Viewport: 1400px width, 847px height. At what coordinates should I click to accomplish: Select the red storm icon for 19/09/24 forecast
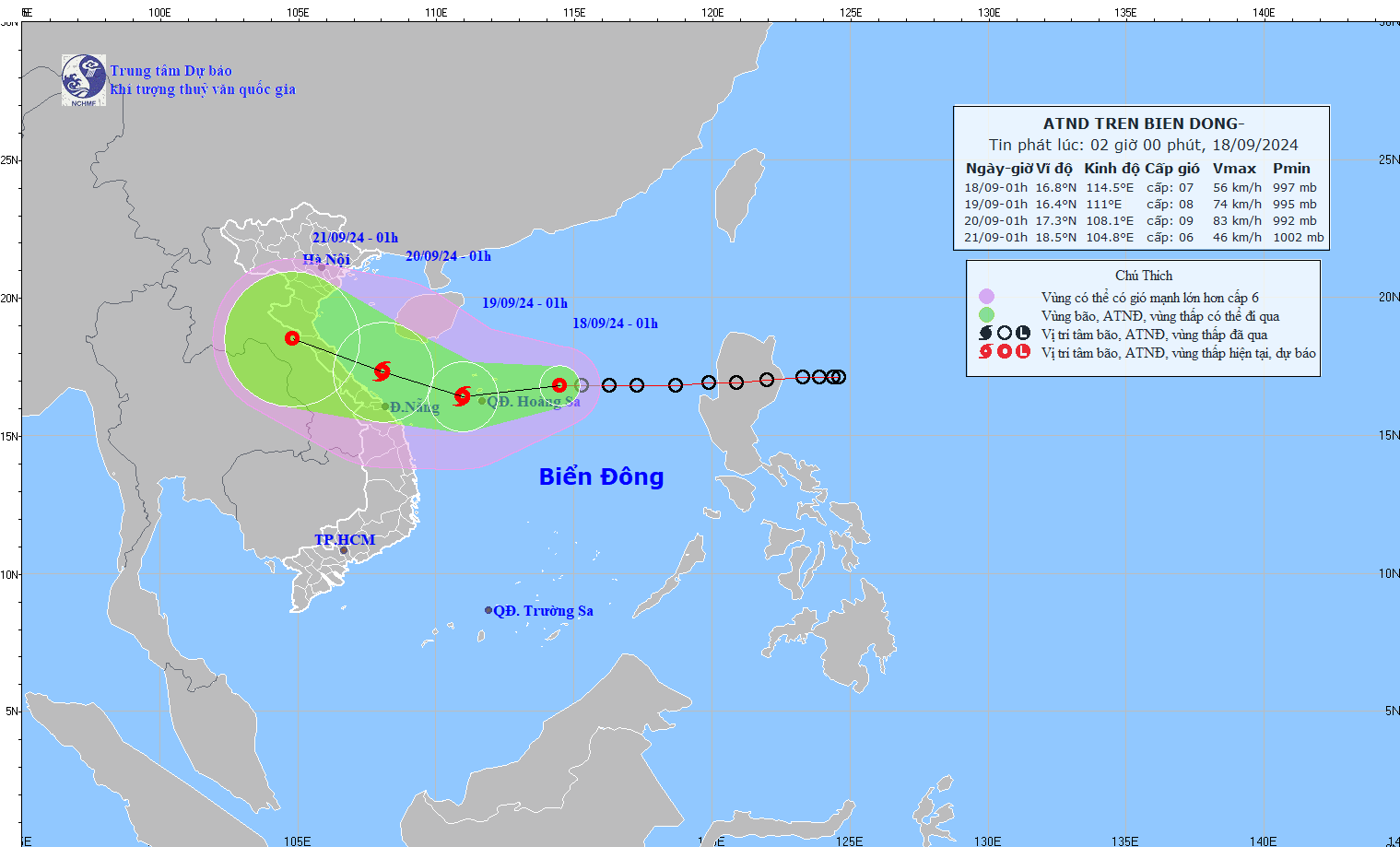tap(463, 396)
